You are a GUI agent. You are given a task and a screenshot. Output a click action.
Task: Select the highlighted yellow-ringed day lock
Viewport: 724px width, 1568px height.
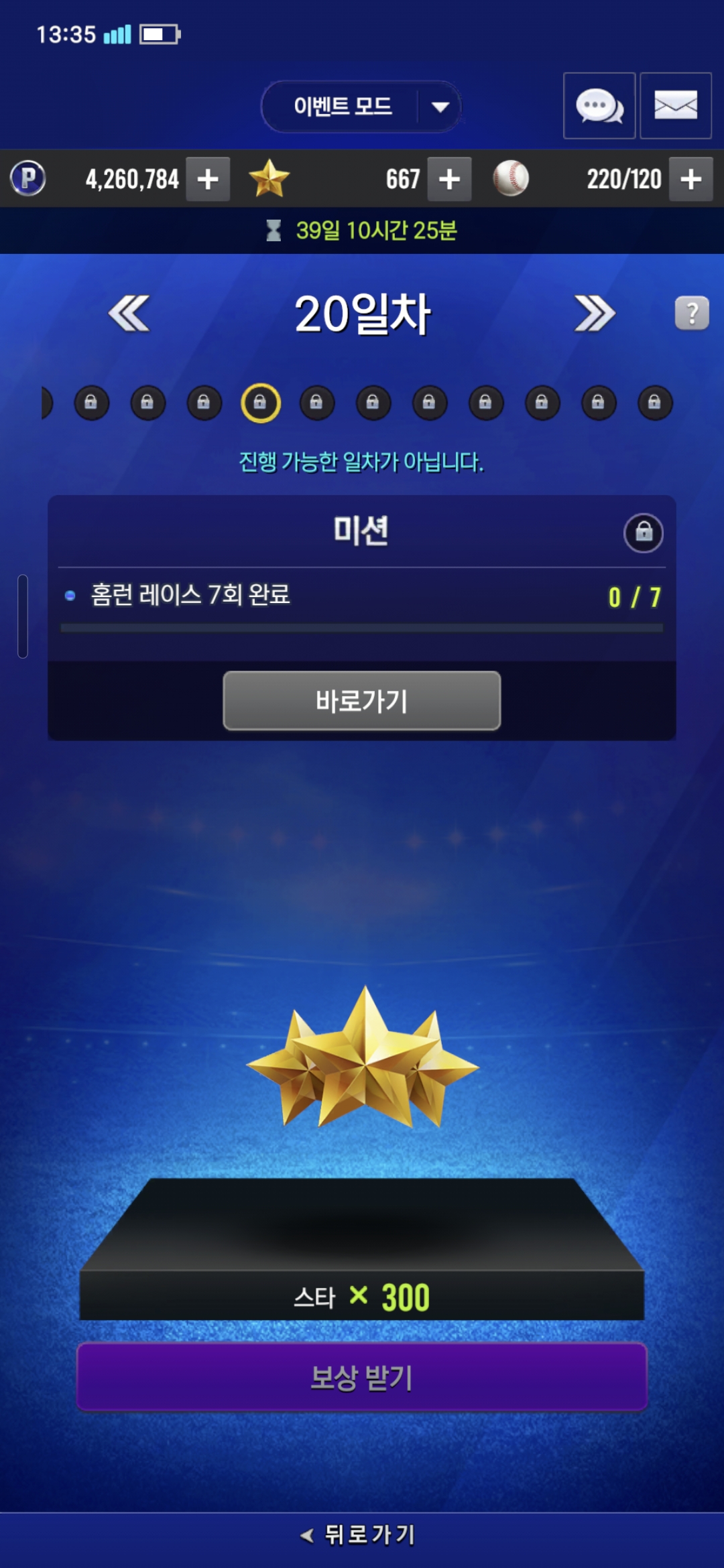(x=261, y=403)
